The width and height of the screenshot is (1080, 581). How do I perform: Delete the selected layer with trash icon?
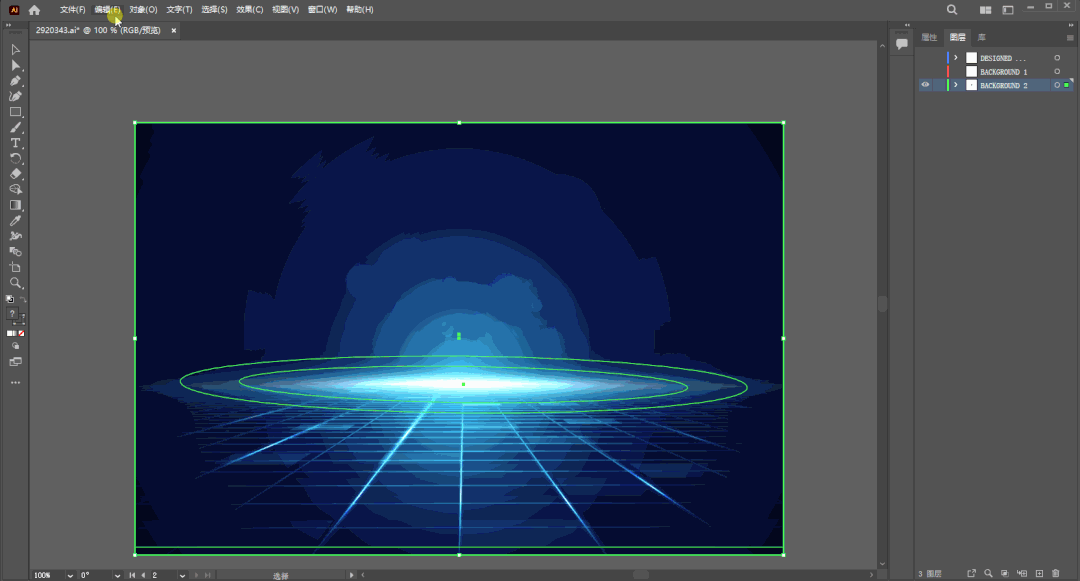pyautogui.click(x=1056, y=573)
